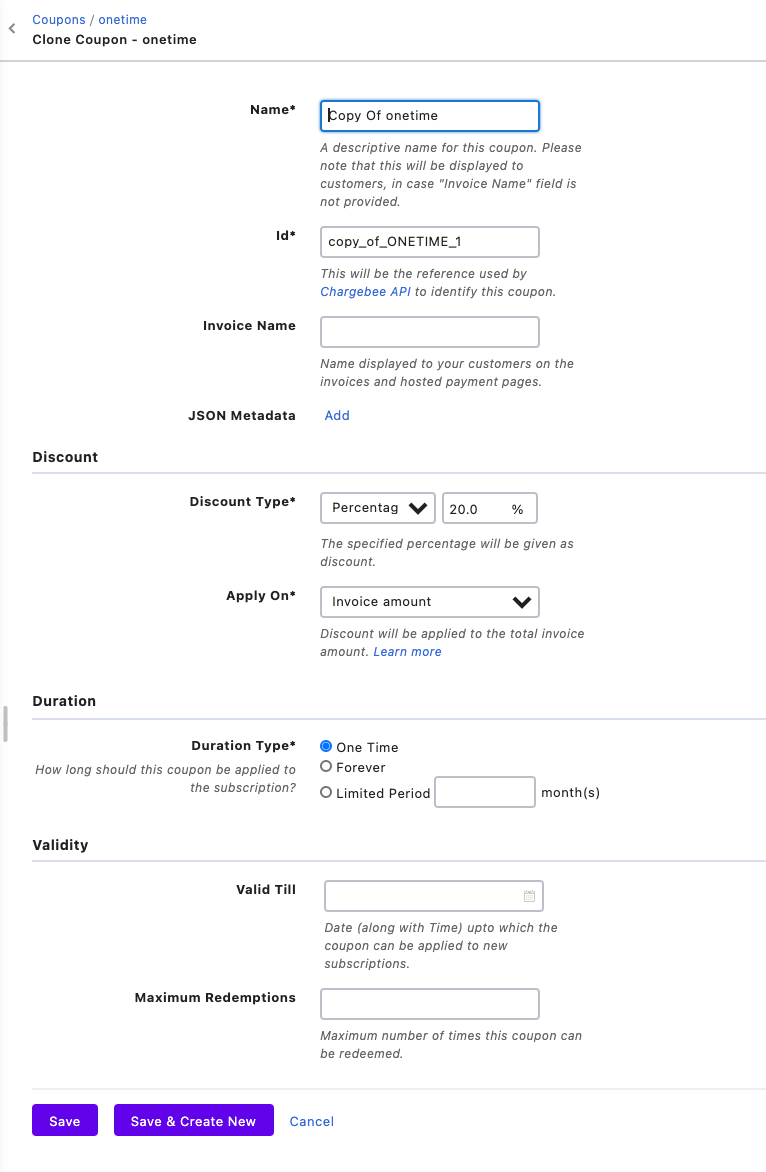Click the left panel resize handle
Image resolution: width=766 pixels, height=1172 pixels.
click(5, 723)
